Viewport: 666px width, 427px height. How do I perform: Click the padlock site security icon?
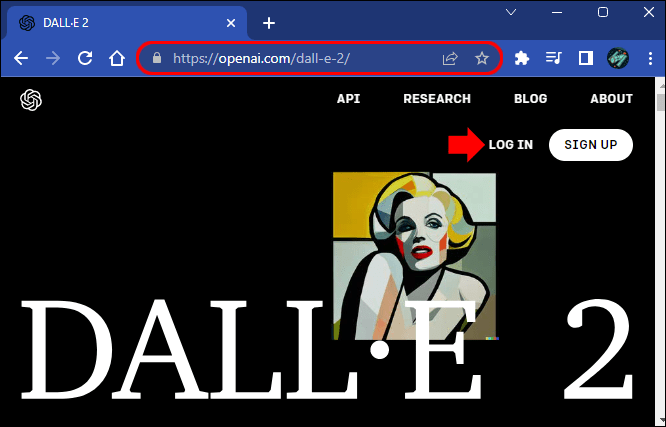(x=157, y=58)
